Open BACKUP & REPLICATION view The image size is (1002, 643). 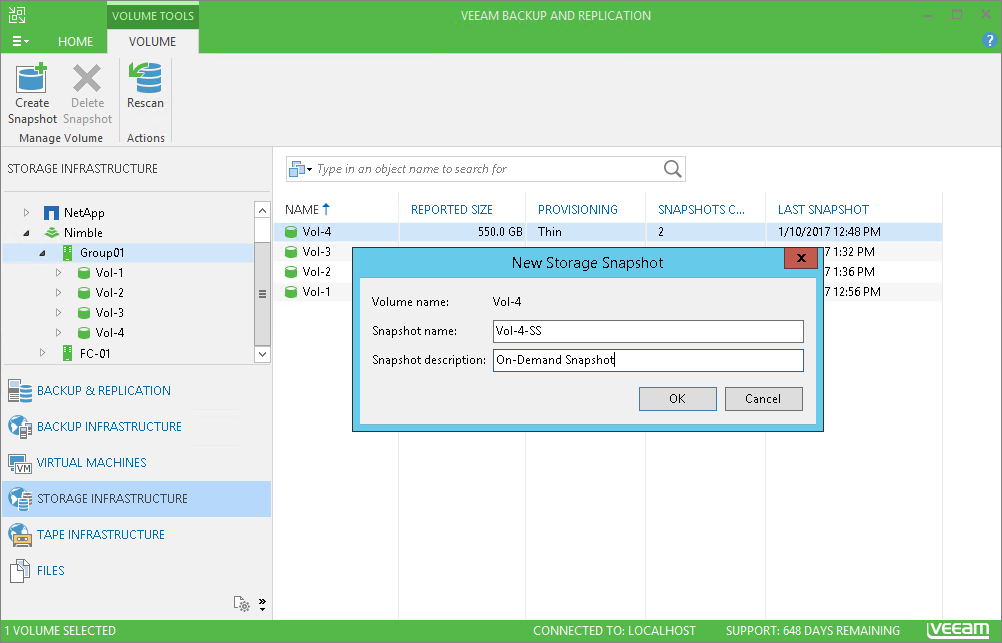(x=104, y=391)
